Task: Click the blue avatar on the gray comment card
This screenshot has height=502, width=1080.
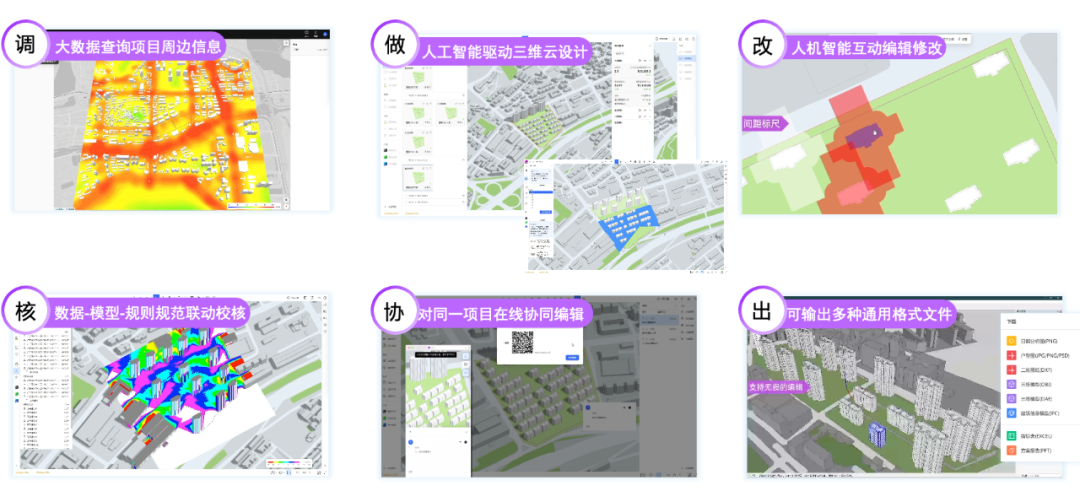Action: 588,408
